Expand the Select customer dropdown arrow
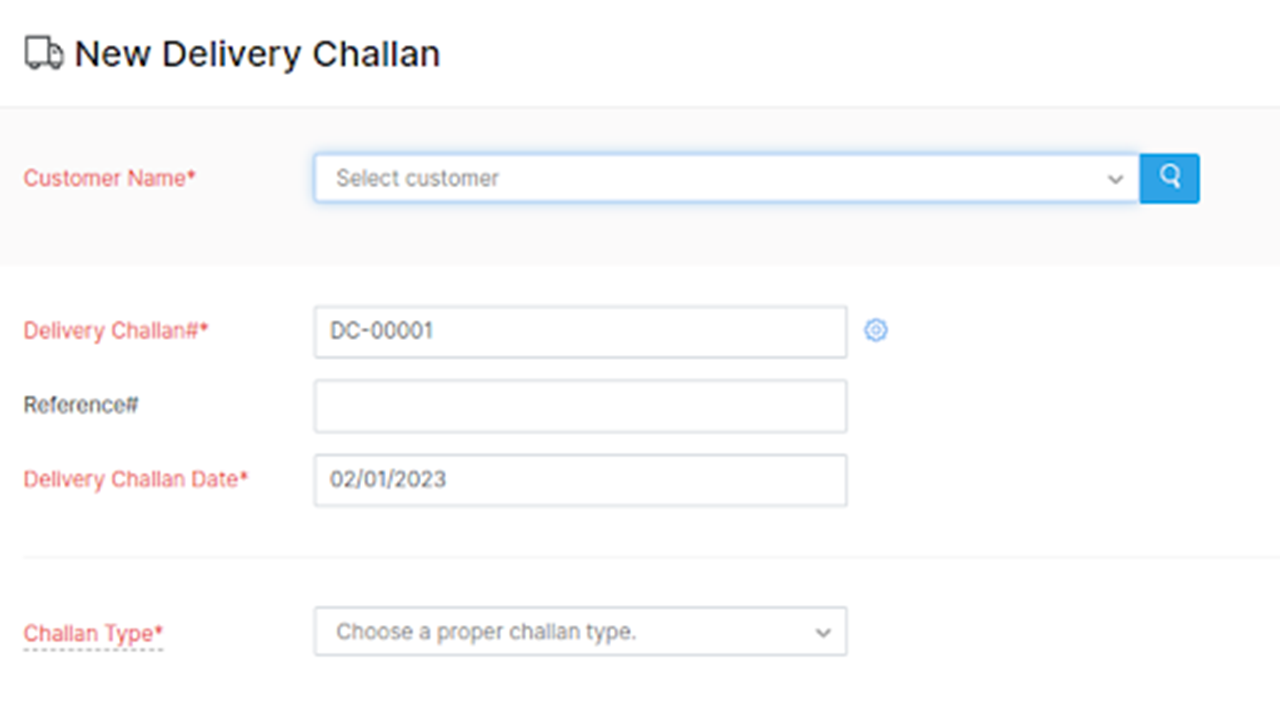This screenshot has width=1280, height=720. [1115, 179]
